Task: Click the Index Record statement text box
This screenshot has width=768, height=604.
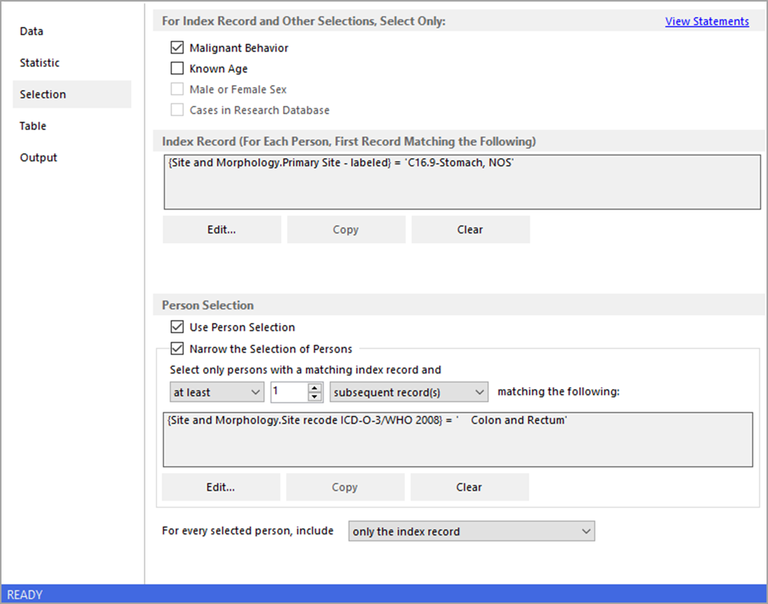Action: click(461, 181)
